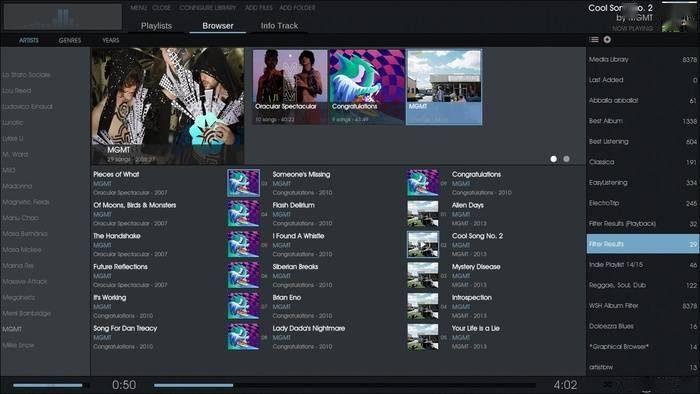This screenshot has width=700, height=394.
Task: Open the Oracular Spectacular album cover
Action: [290, 87]
